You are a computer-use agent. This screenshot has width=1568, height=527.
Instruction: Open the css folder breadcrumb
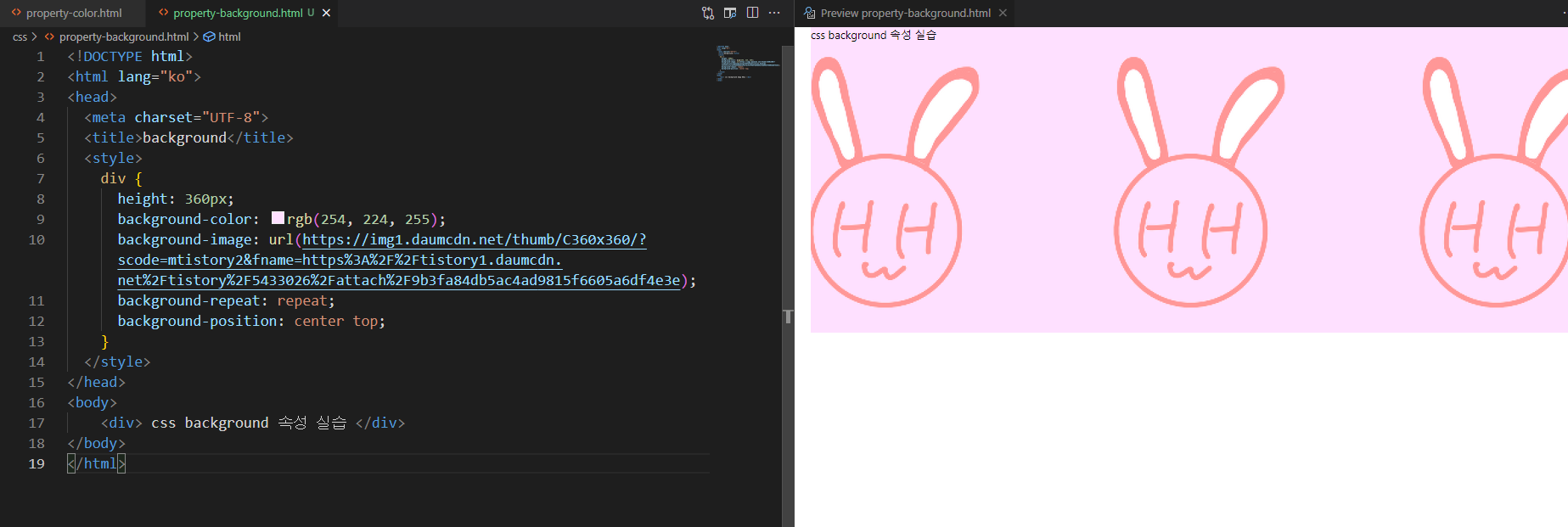tap(20, 36)
